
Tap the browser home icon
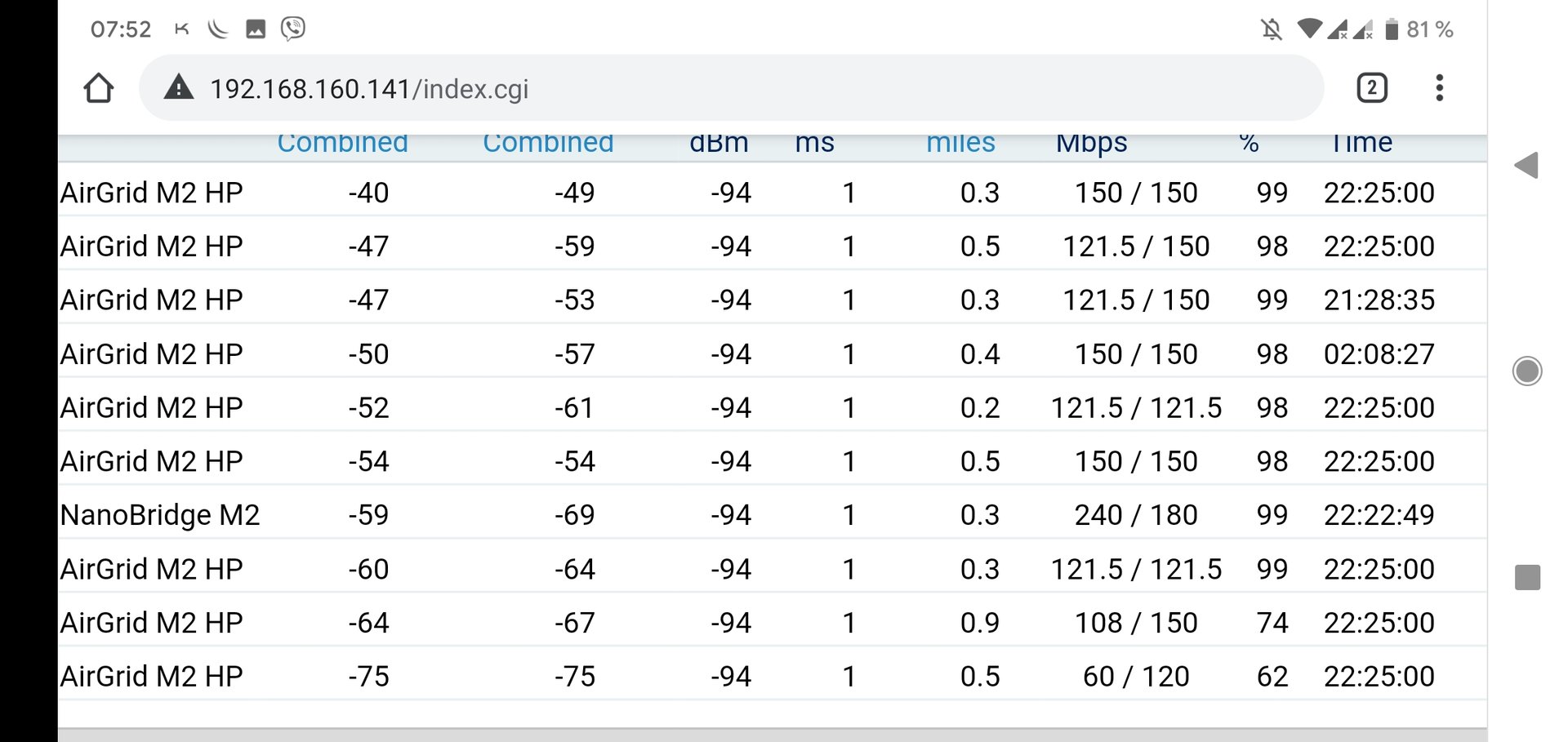coord(99,88)
